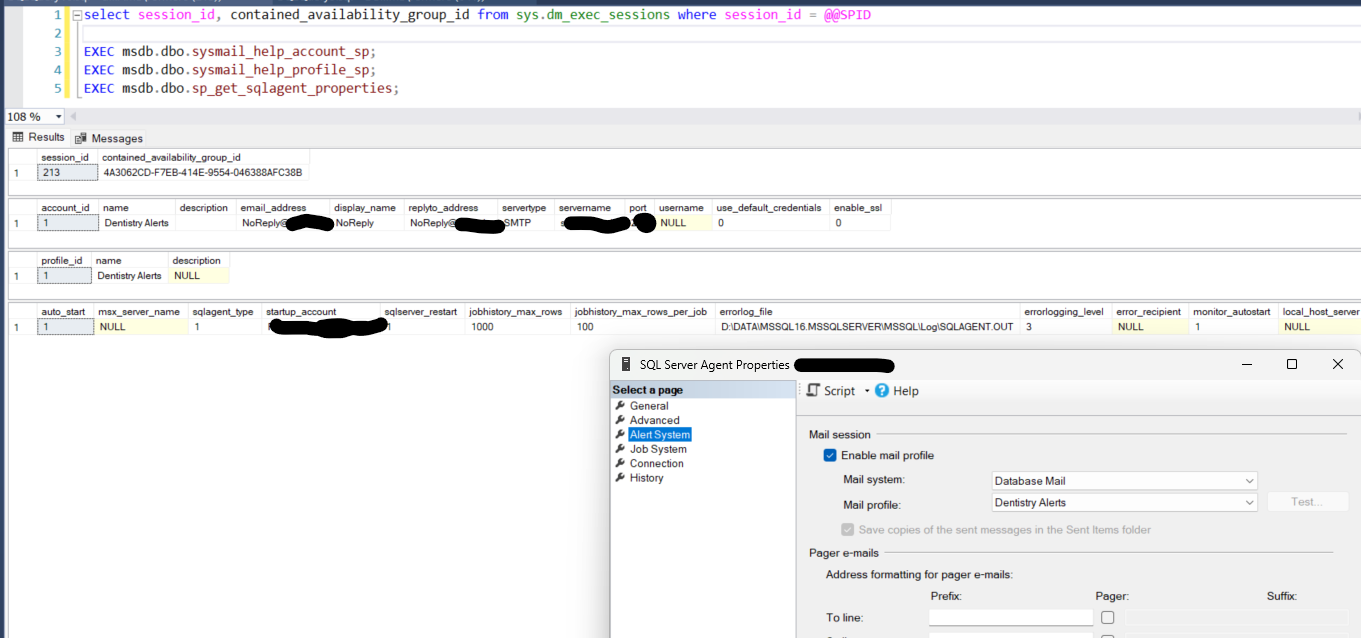The height and width of the screenshot is (638, 1361).
Task: Click the account_id column header
Action: coord(67,208)
